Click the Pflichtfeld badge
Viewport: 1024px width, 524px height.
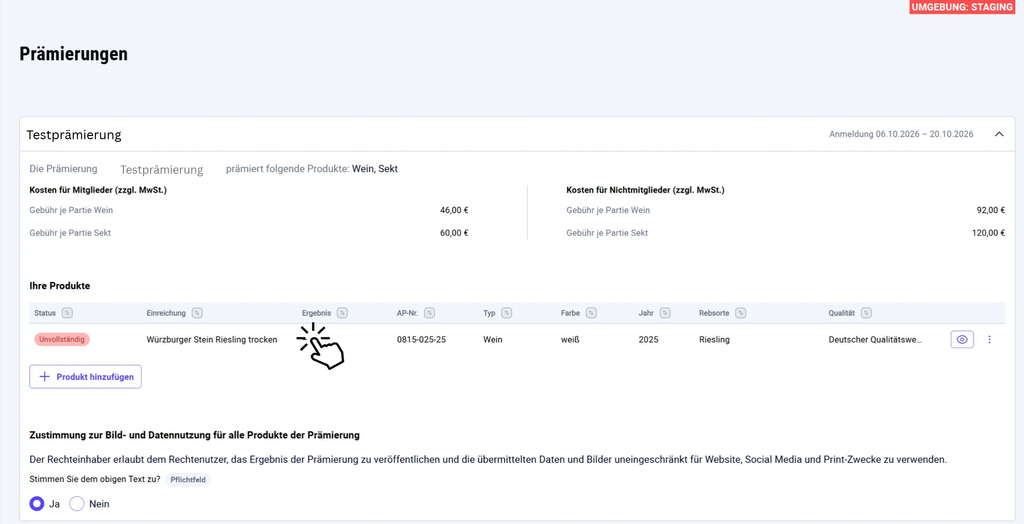(188, 479)
